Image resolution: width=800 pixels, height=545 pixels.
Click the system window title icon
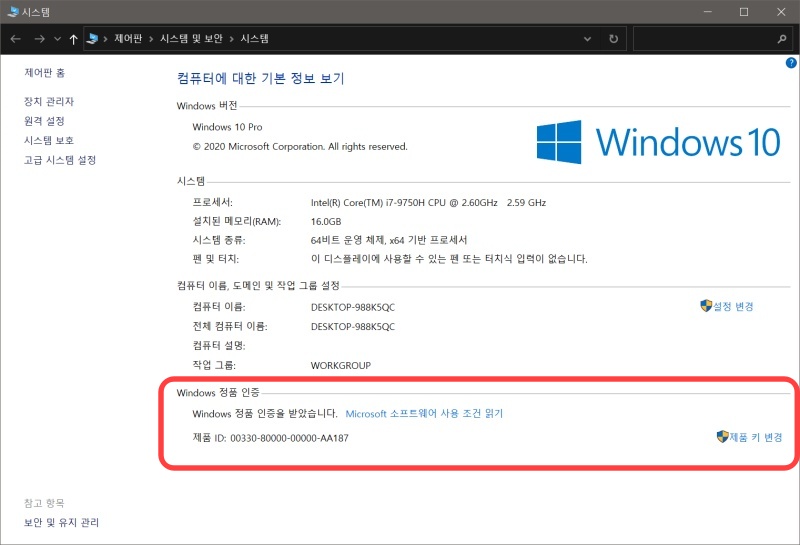[13, 12]
